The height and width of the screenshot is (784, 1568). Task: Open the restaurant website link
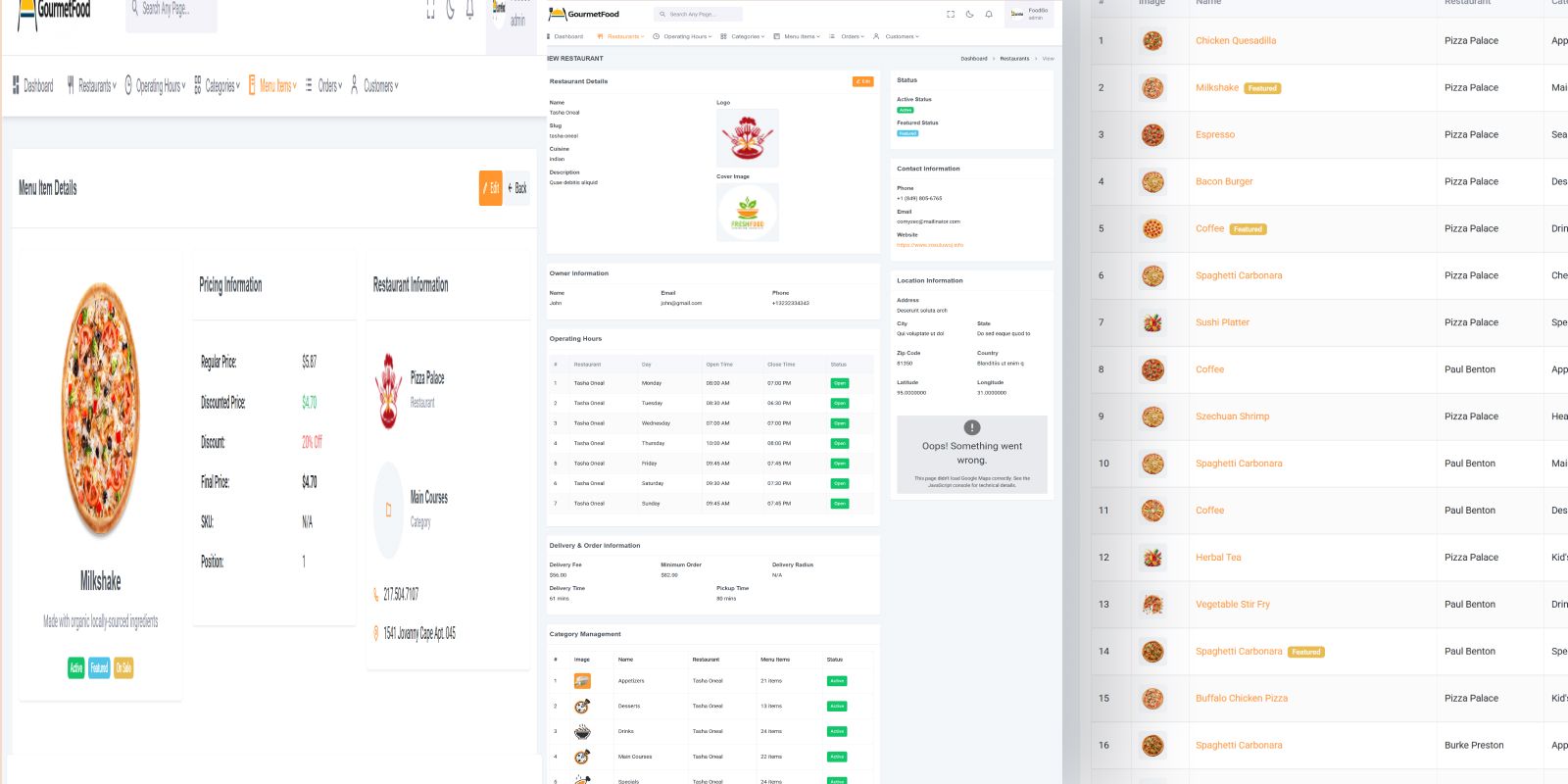point(930,245)
